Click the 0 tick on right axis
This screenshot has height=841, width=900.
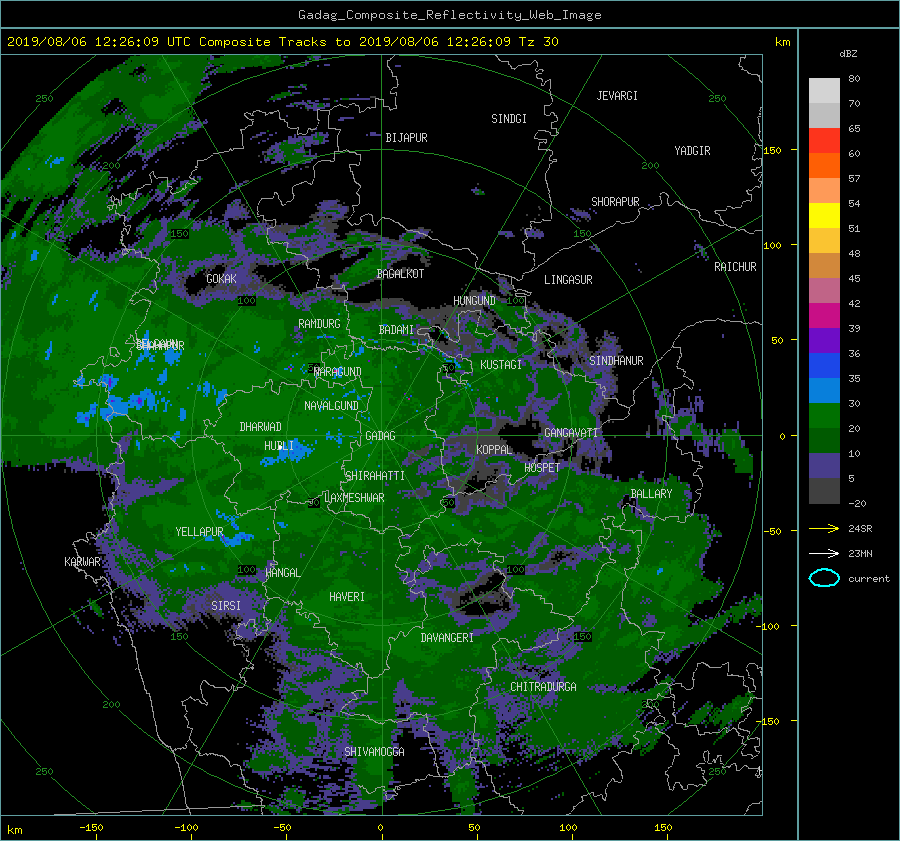point(782,436)
